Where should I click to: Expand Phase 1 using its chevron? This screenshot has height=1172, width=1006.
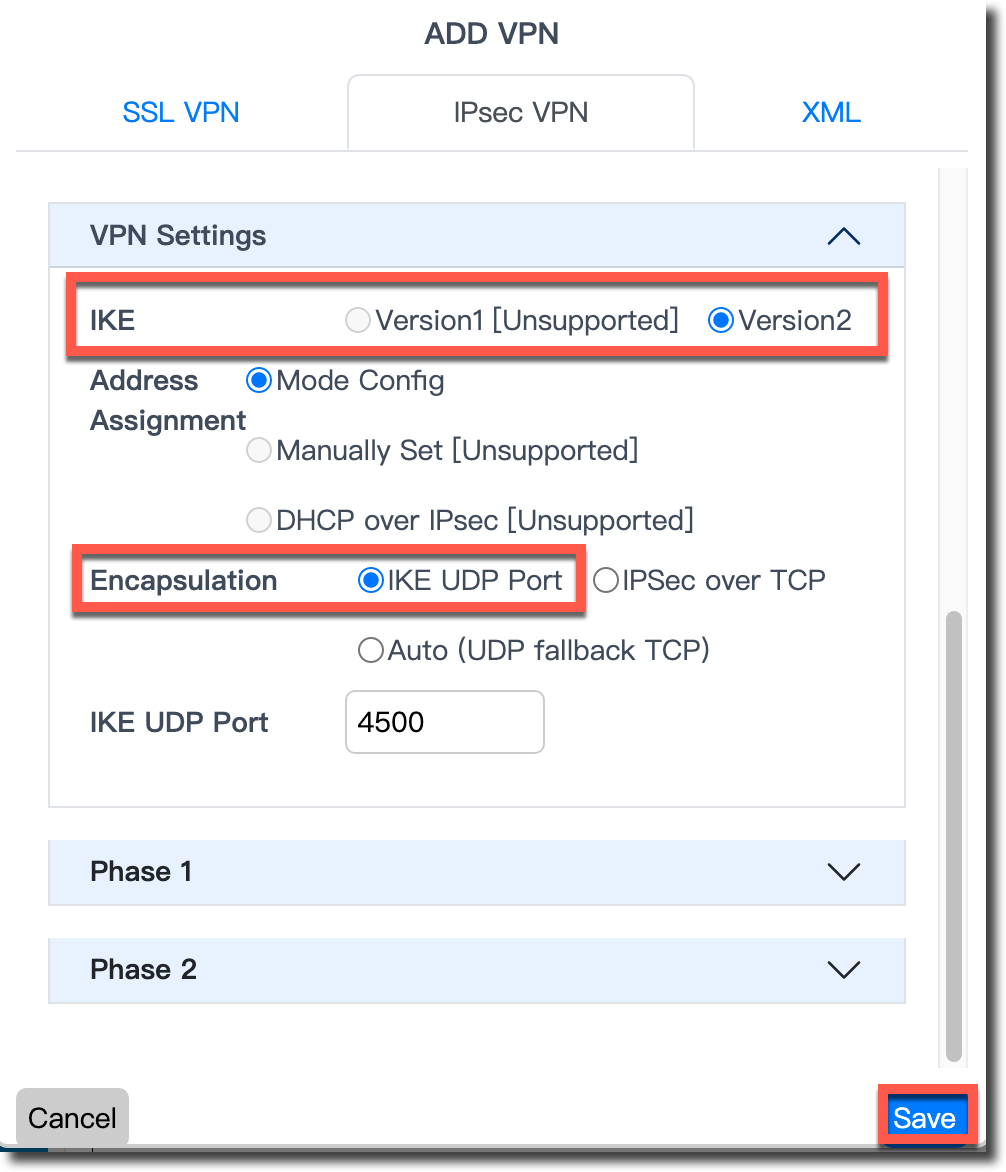point(844,872)
